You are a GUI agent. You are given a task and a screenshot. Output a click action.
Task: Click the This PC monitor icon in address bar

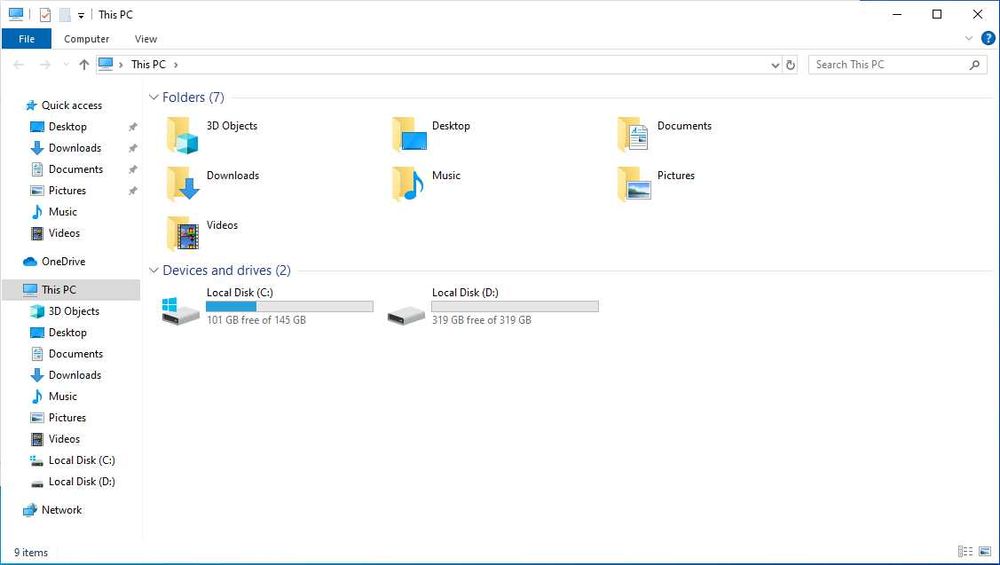pyautogui.click(x=106, y=64)
